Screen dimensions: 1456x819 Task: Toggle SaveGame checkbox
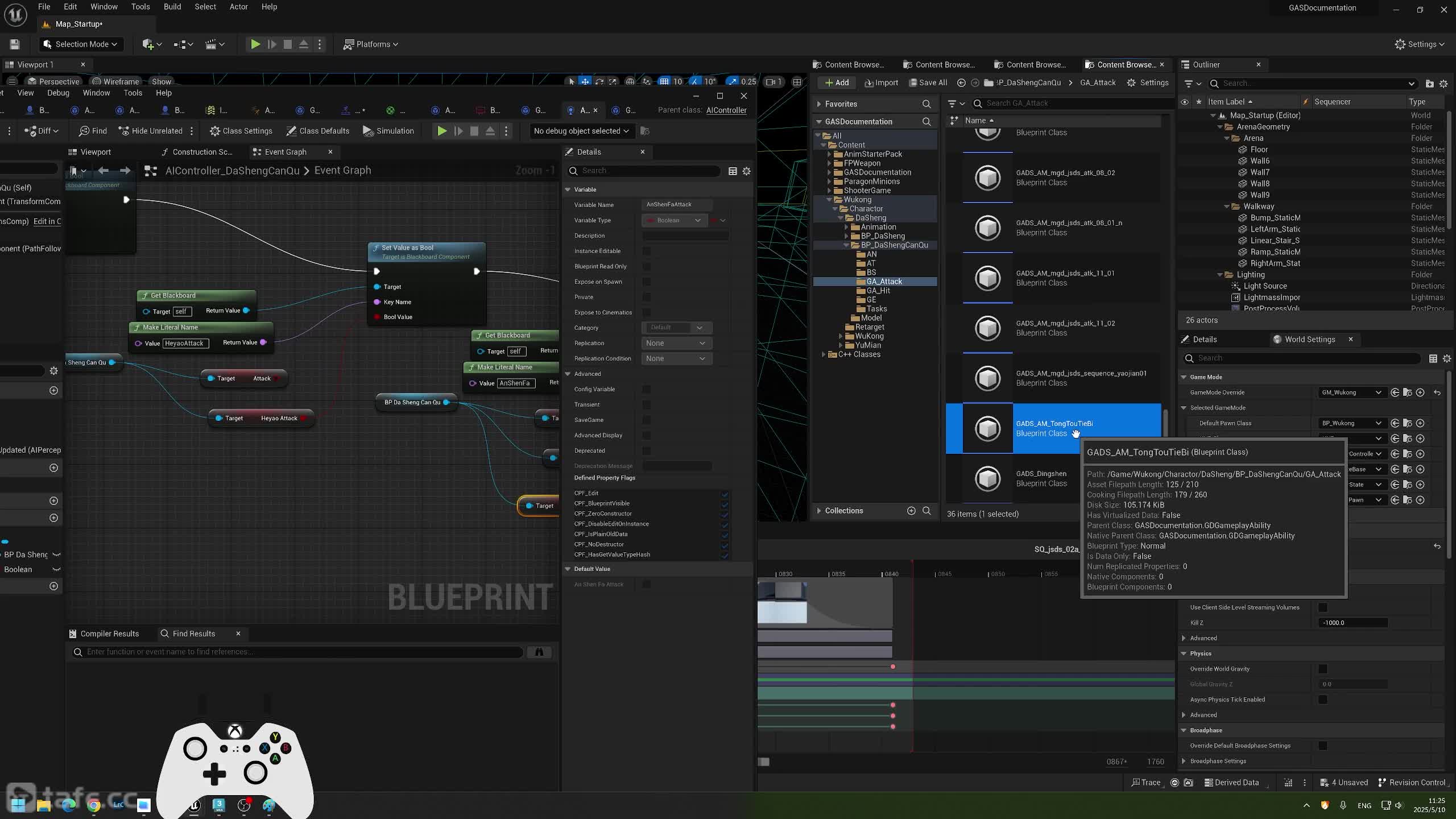point(646,420)
